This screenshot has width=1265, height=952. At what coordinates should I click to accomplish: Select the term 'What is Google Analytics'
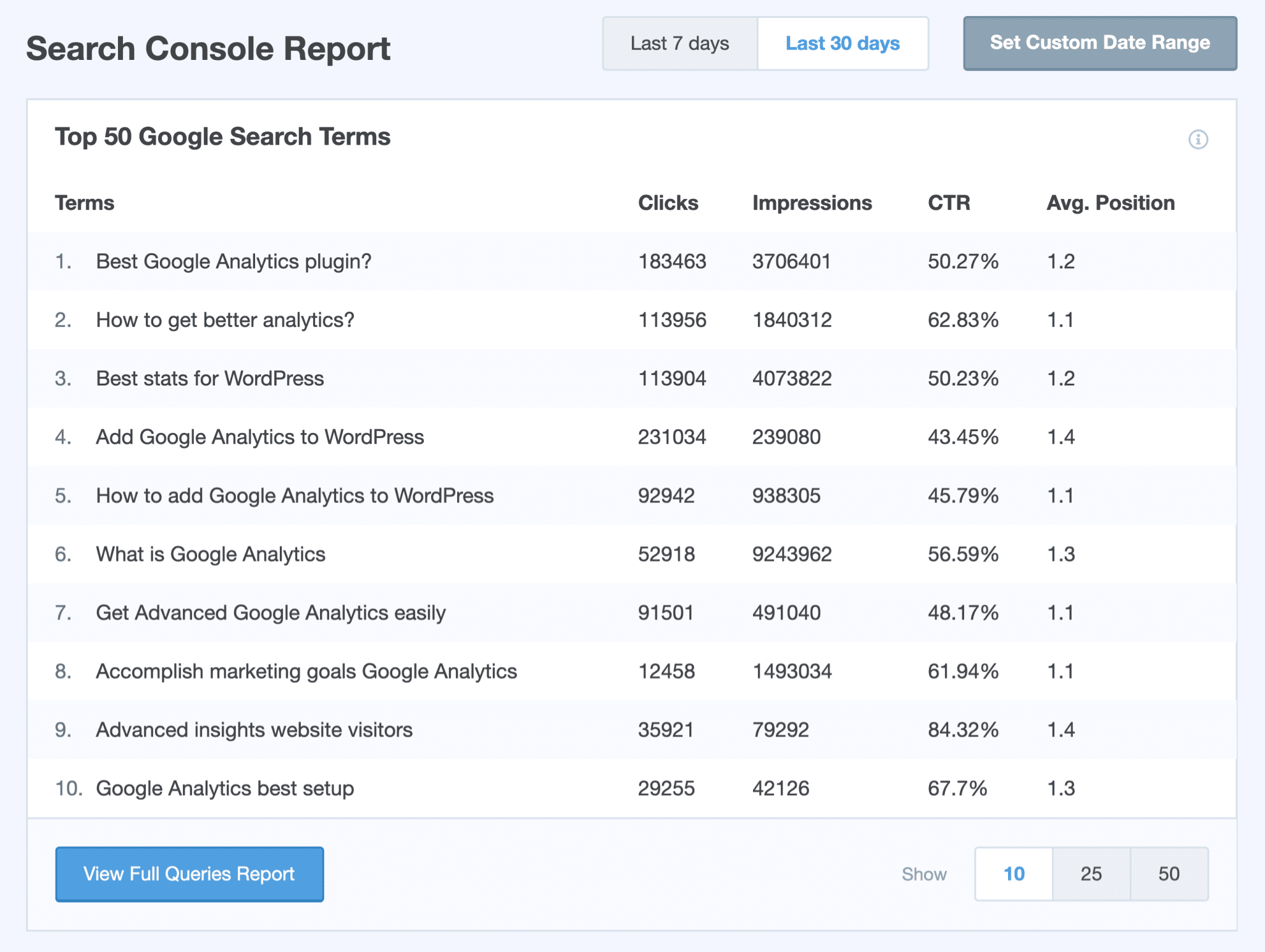pyautogui.click(x=211, y=554)
